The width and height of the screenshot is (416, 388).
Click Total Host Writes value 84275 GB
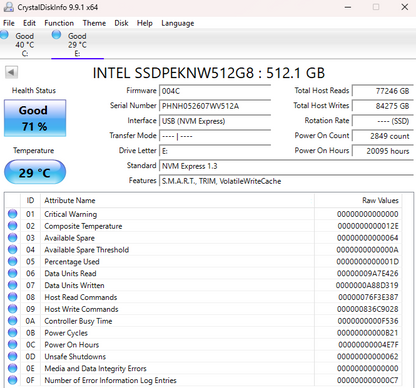383,106
